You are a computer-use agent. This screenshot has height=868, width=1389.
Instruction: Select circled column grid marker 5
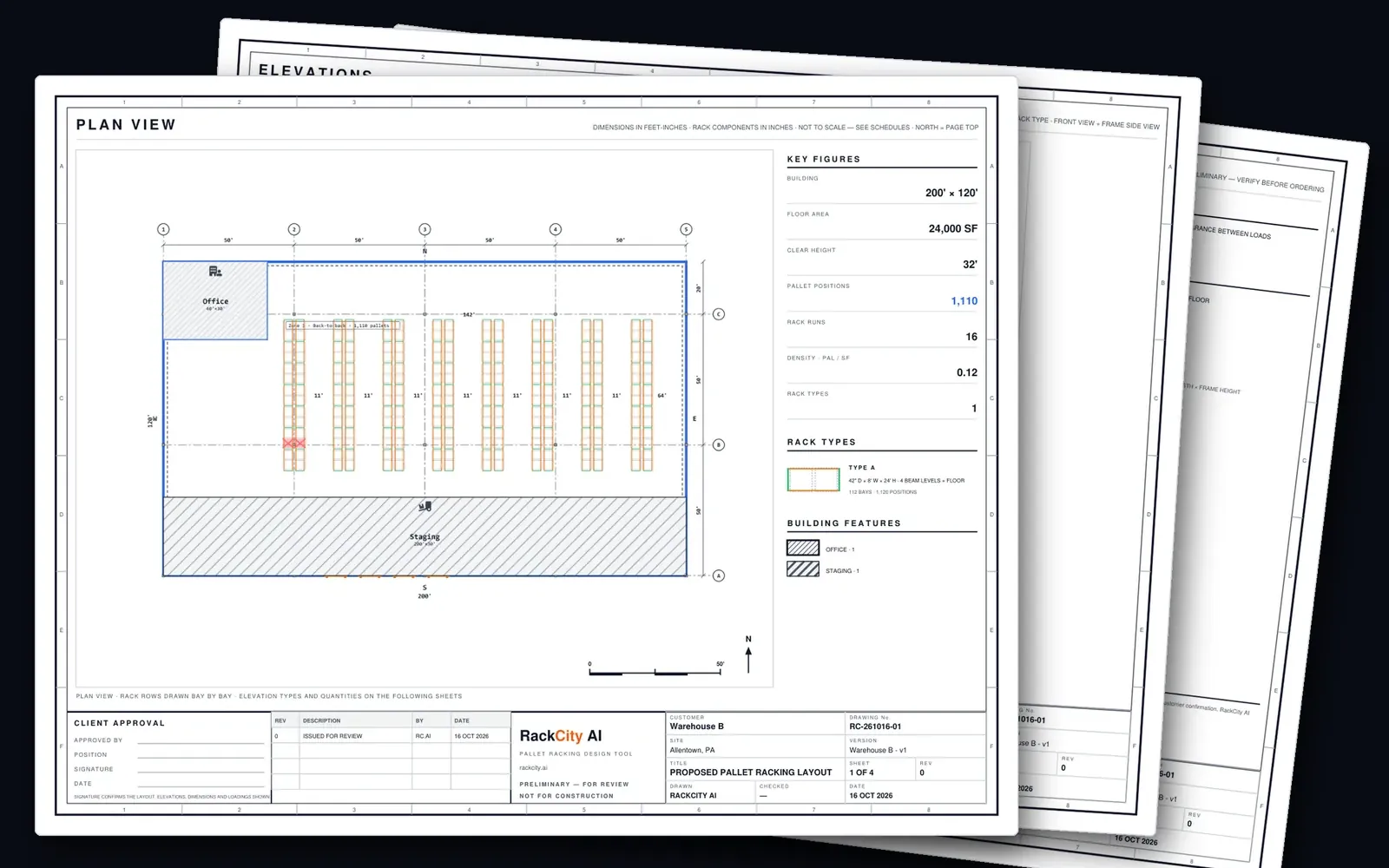pyautogui.click(x=686, y=229)
